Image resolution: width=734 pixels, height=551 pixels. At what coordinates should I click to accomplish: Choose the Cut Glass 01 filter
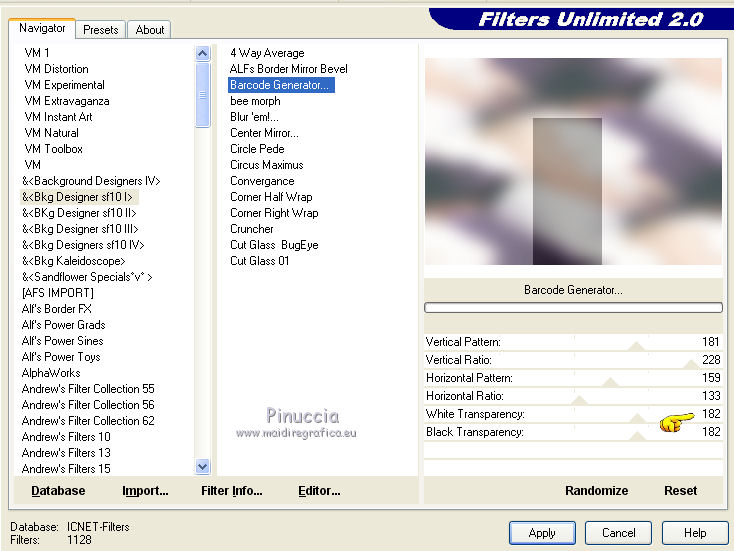click(x=259, y=261)
